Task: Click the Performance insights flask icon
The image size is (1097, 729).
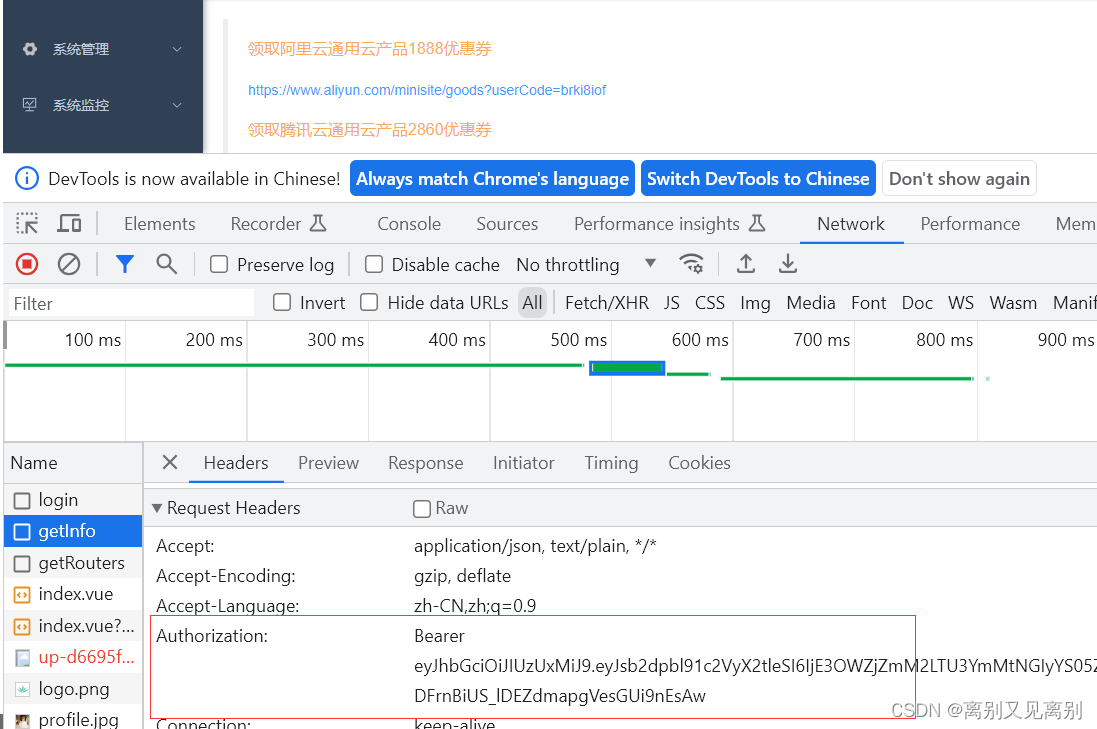Action: [x=757, y=223]
